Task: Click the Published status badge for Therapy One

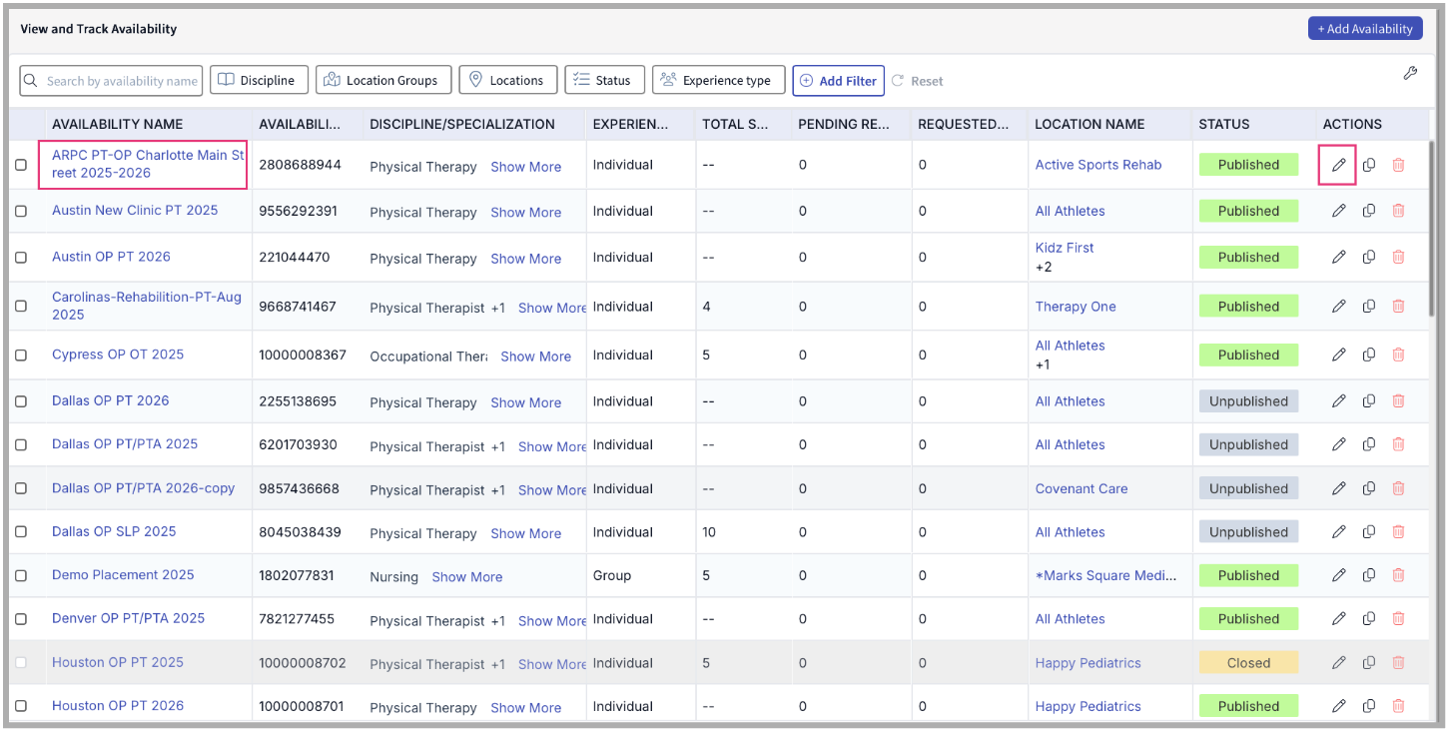Action: click(x=1248, y=306)
